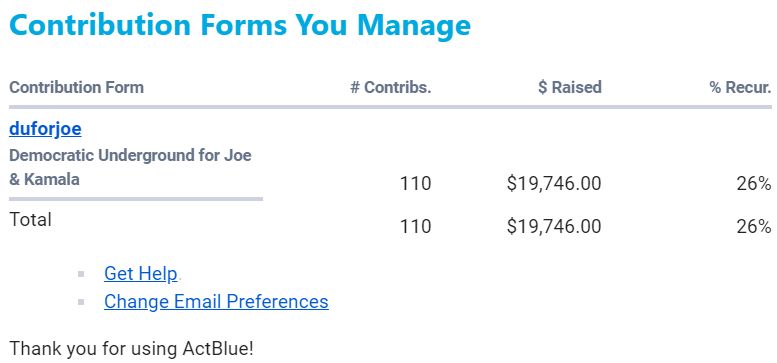Click the Get Help link
This screenshot has height=363, width=777.
coord(141,273)
